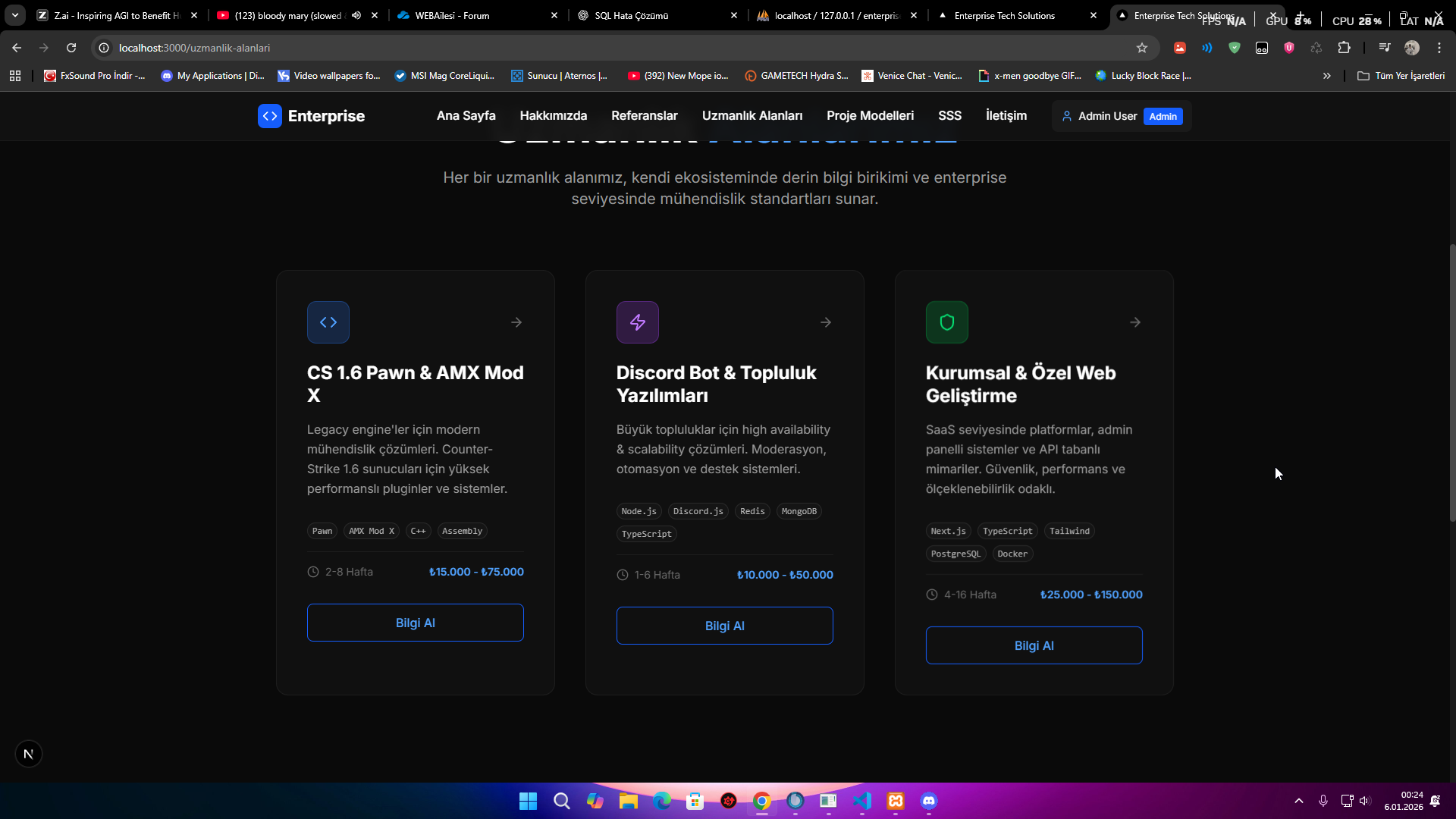Go to Ana Sayfa in the navbar
This screenshot has height=819, width=1456.
click(466, 115)
